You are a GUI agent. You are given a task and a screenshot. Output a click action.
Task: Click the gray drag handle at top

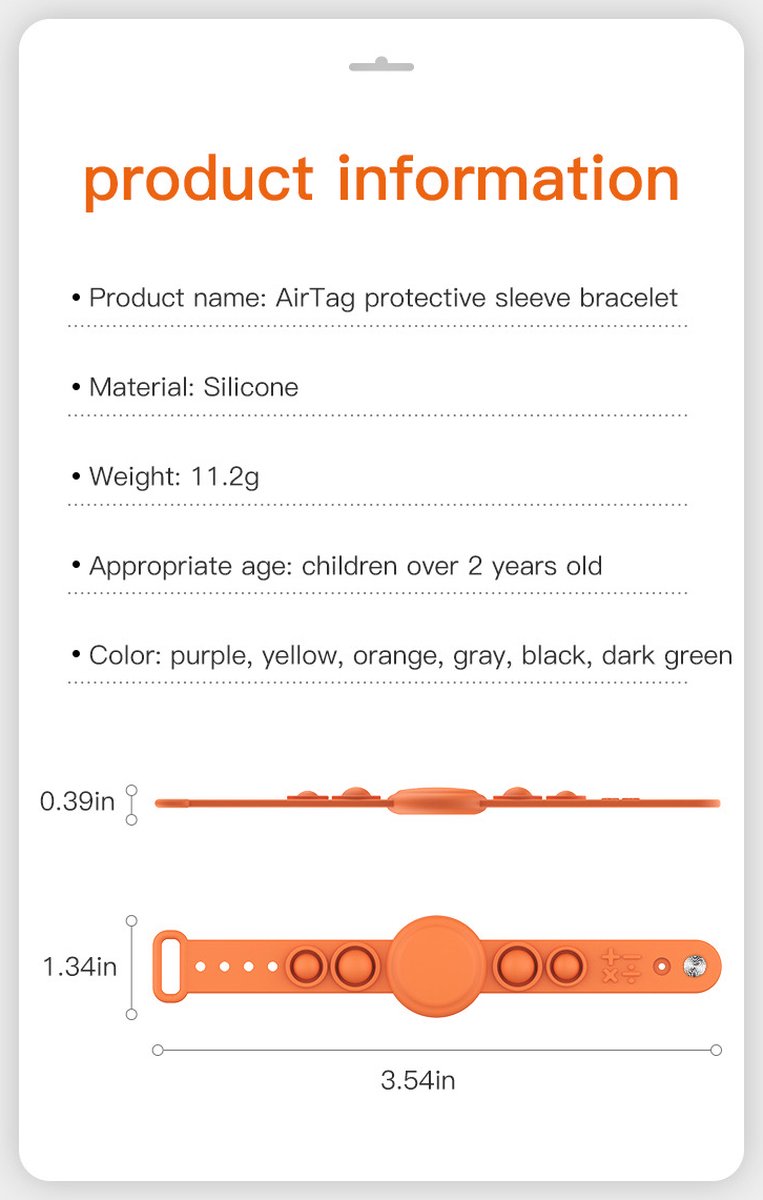pos(381,67)
